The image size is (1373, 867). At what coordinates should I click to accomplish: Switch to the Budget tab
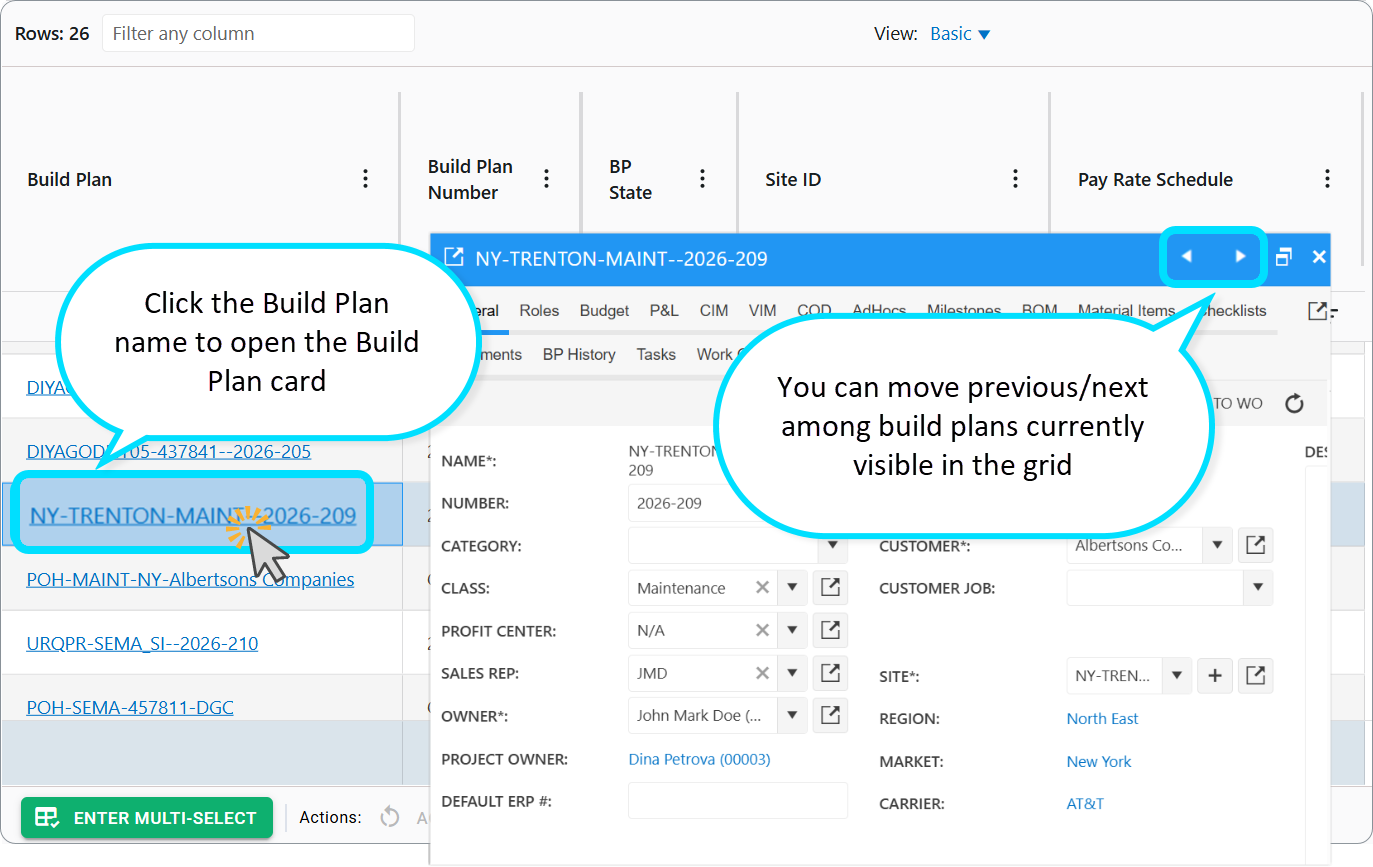(604, 311)
